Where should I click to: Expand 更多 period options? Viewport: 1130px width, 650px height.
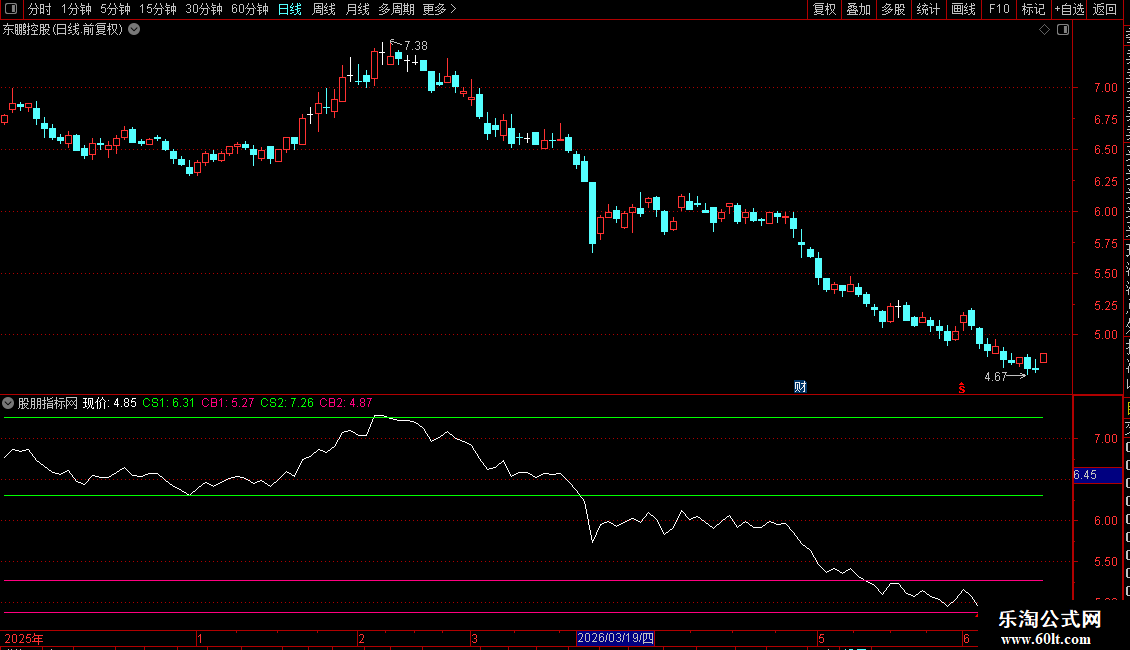point(439,9)
